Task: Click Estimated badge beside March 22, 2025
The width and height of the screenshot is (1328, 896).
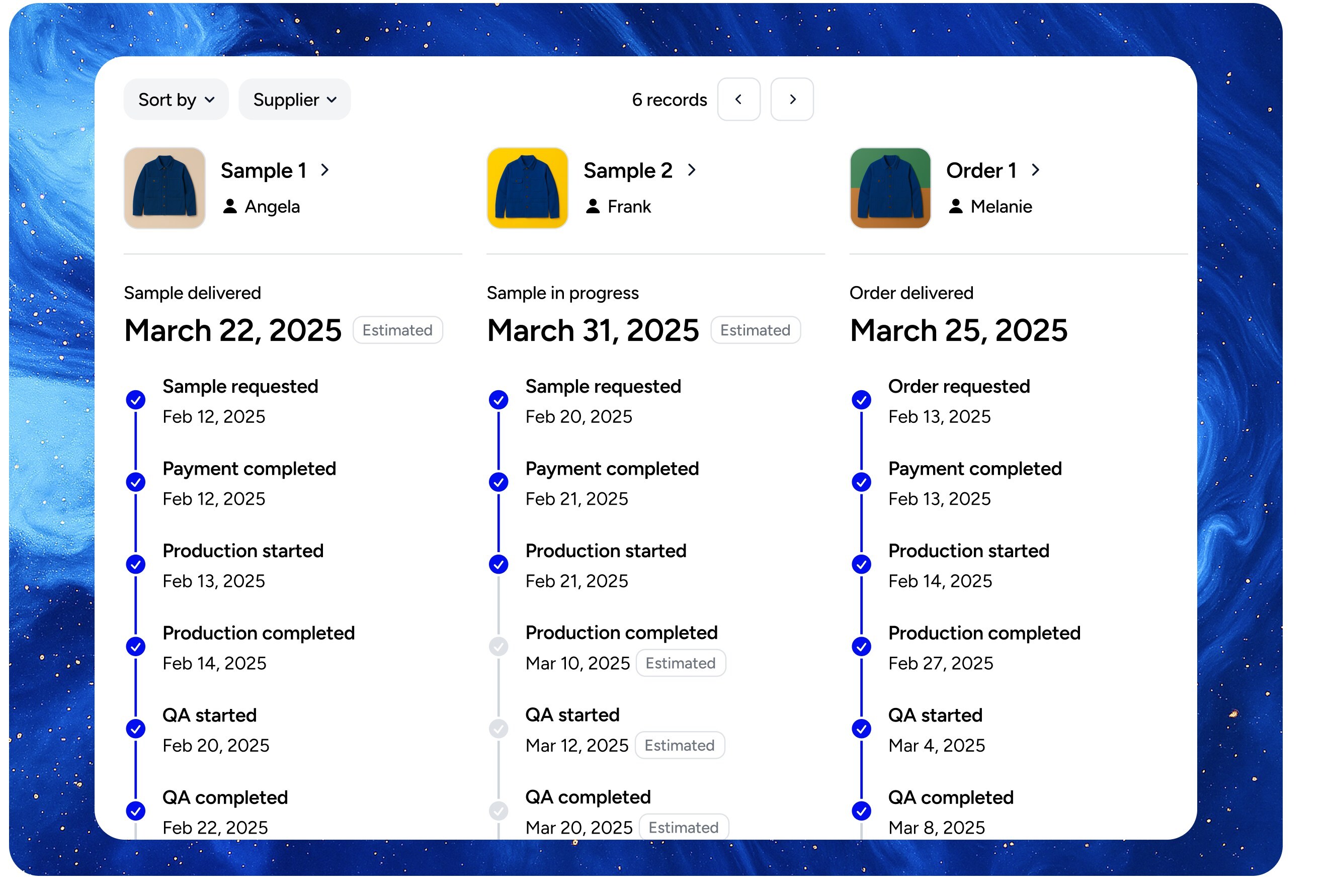Action: coord(397,330)
